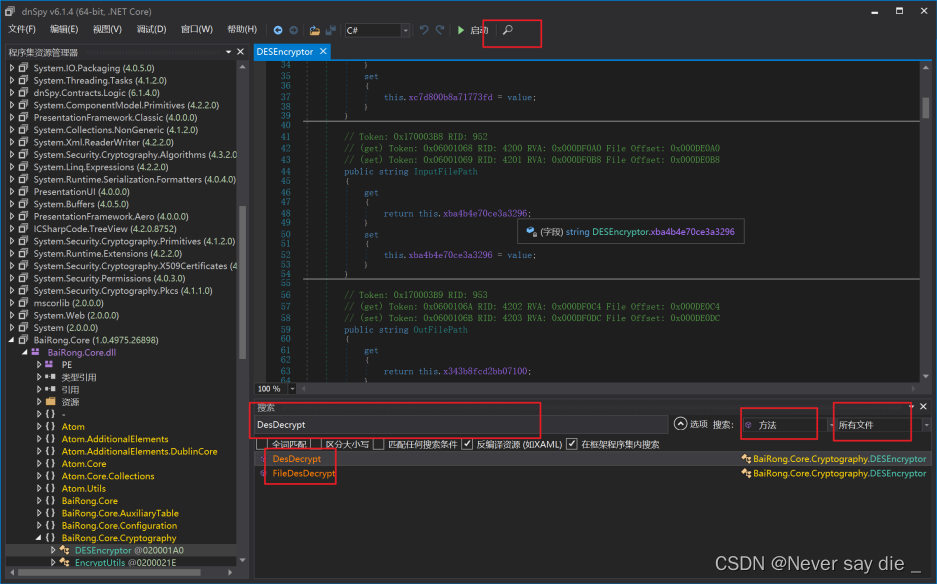Open the 调试(D) menu

point(151,29)
